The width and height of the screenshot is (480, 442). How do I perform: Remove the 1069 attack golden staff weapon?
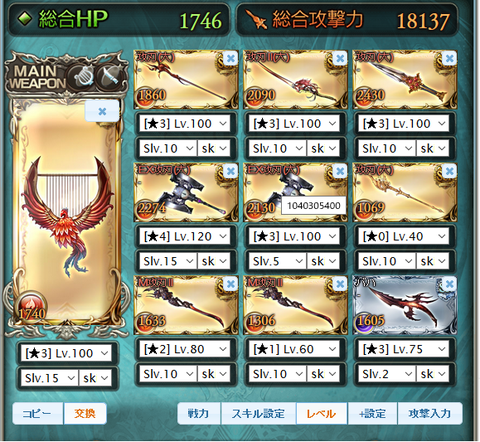(449, 171)
